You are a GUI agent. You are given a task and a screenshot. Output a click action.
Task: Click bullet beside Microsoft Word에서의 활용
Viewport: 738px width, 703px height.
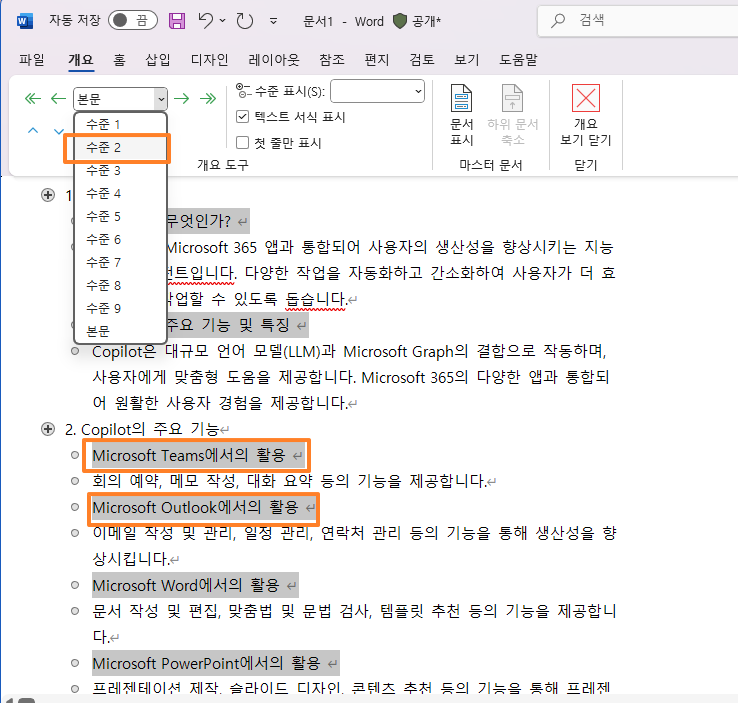click(75, 585)
